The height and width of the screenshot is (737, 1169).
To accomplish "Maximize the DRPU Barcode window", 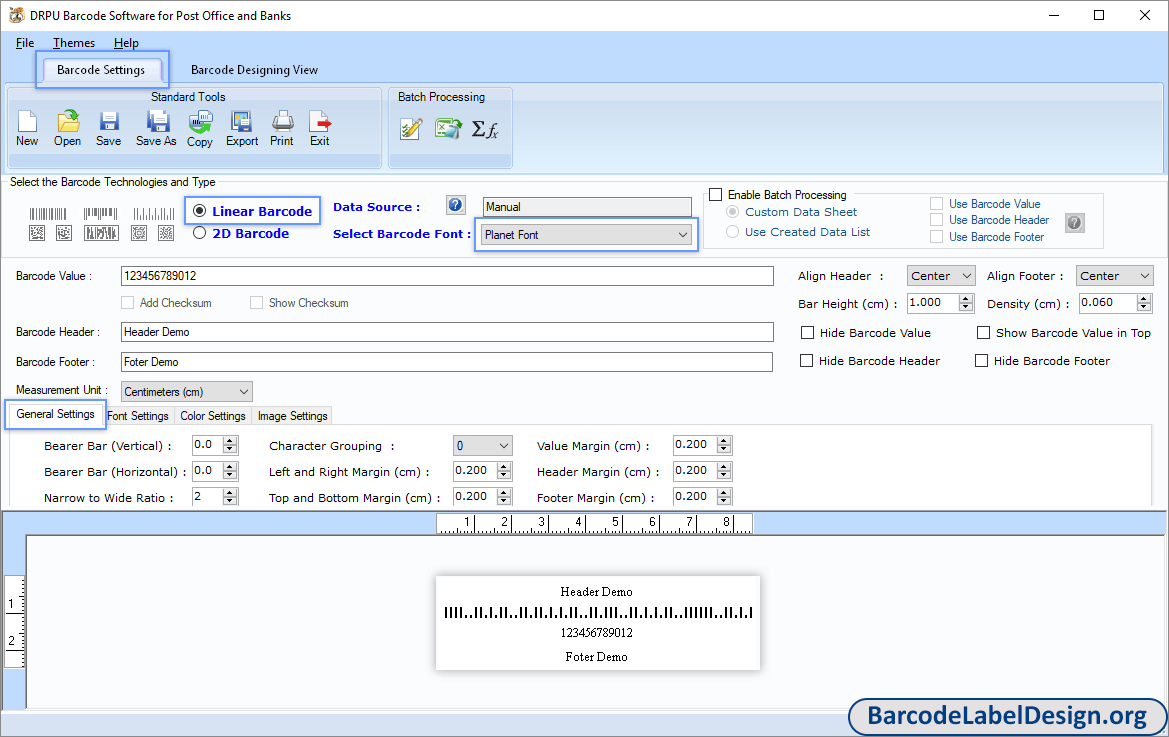I will [1099, 15].
